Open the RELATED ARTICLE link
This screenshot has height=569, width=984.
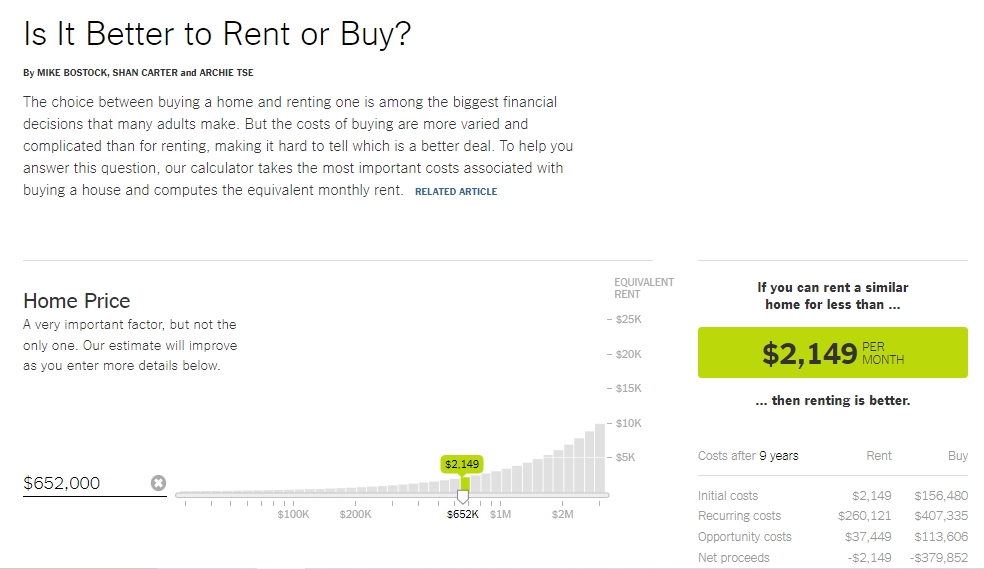point(456,191)
